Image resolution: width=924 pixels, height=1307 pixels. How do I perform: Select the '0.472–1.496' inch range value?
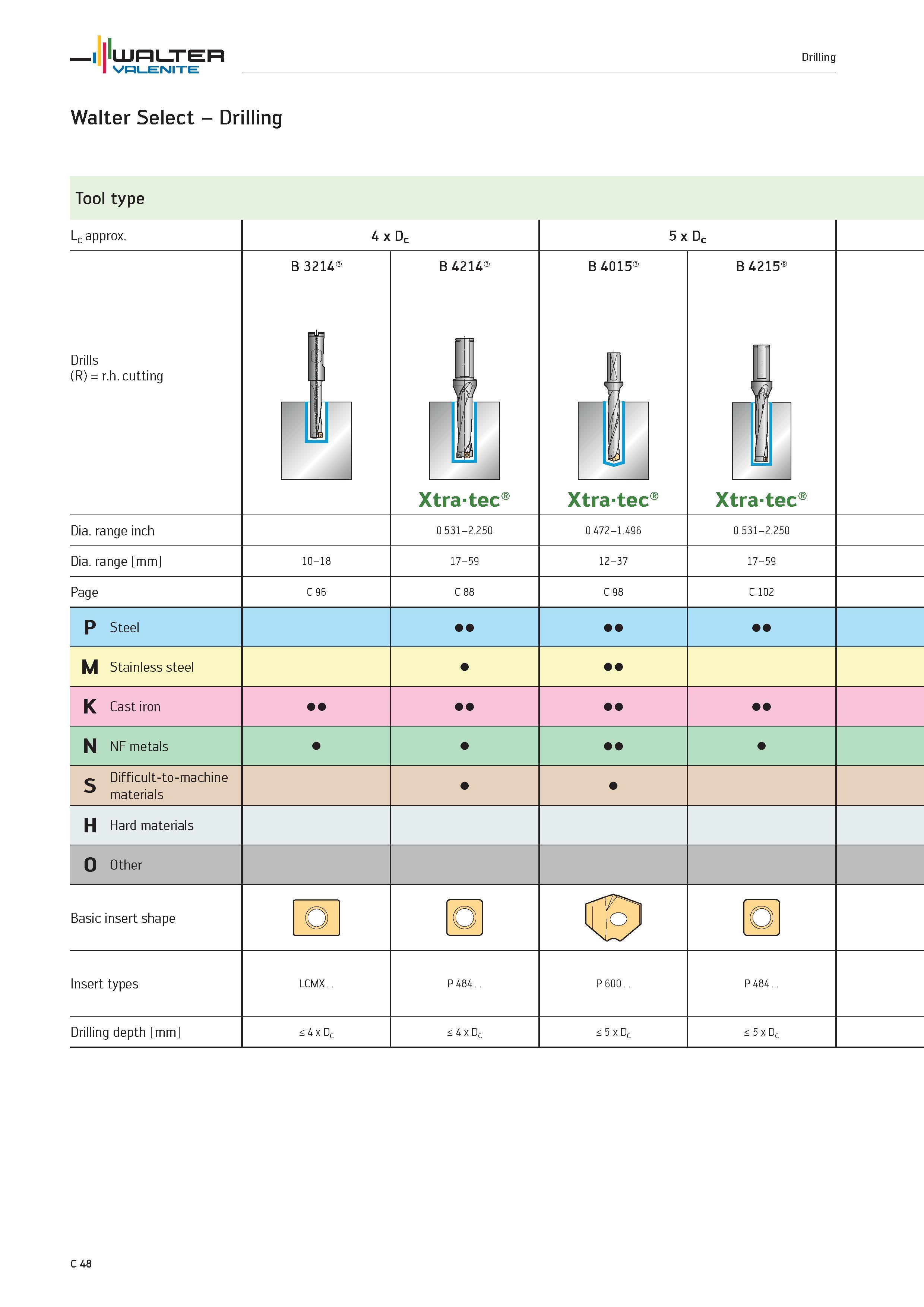[613, 531]
